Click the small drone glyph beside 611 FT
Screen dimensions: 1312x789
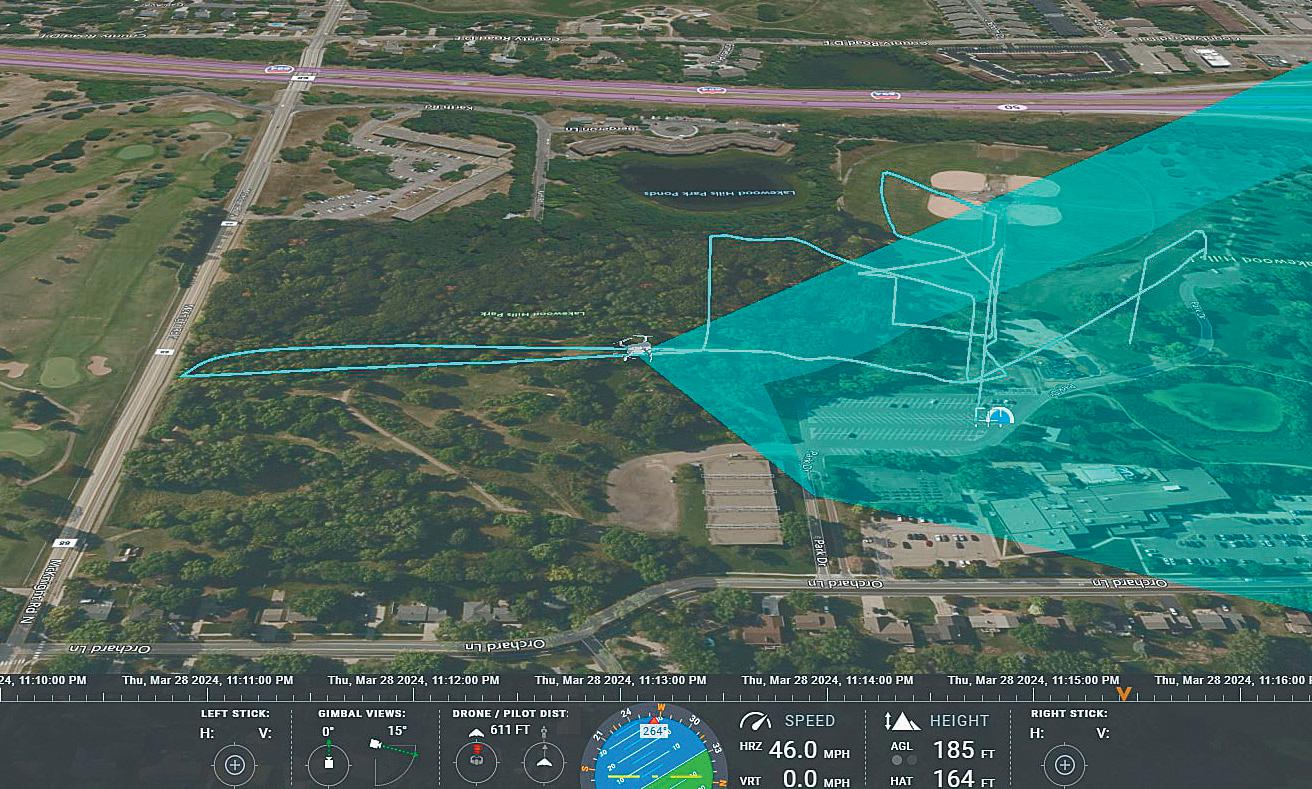pos(476,731)
